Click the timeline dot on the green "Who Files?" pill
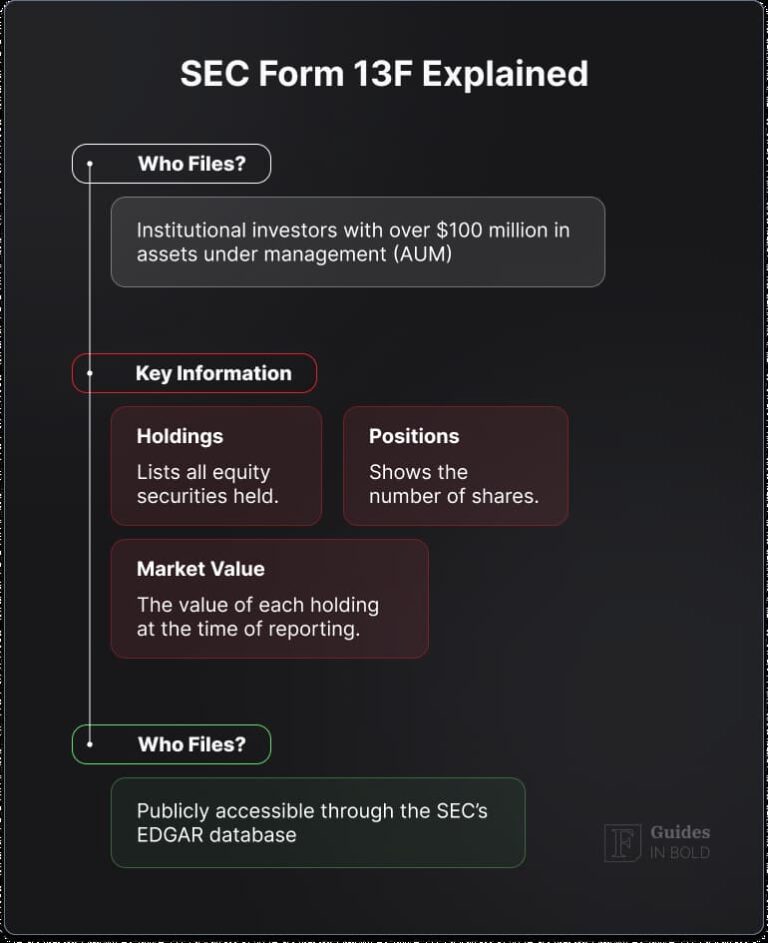768x943 pixels. coord(90,744)
